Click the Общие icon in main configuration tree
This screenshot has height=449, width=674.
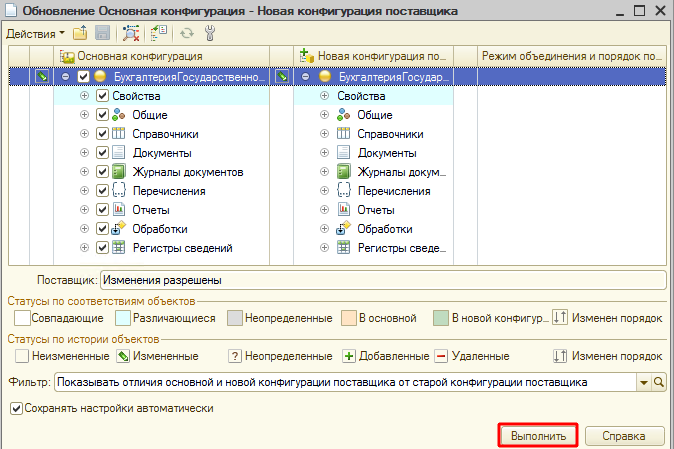[118, 115]
